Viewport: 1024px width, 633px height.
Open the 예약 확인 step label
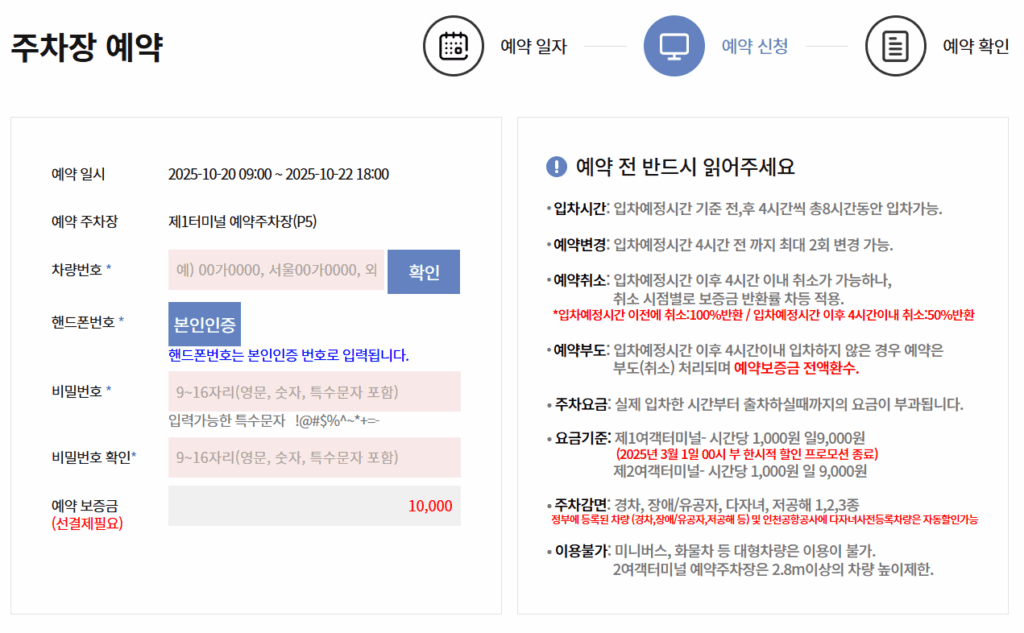click(975, 46)
